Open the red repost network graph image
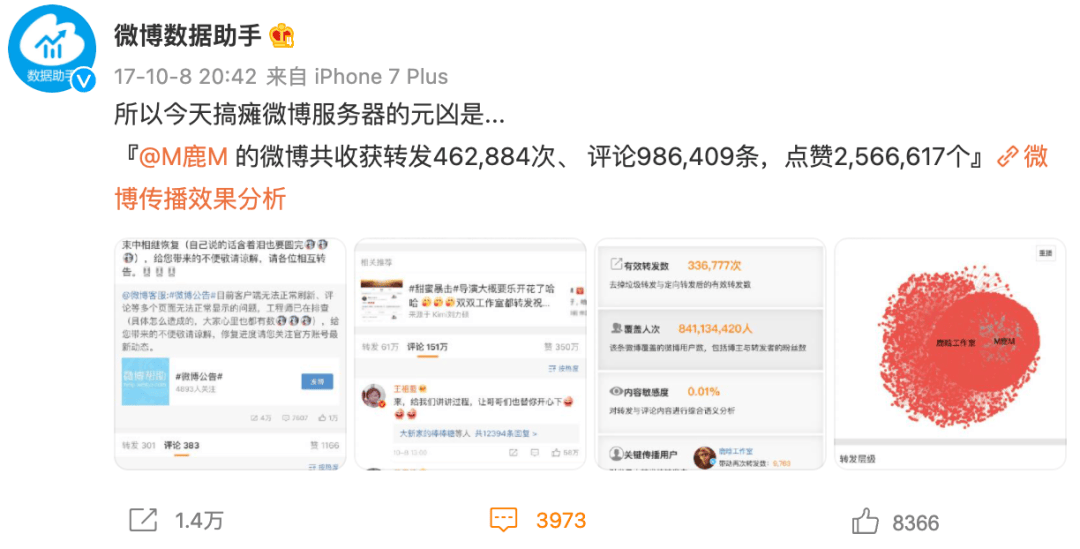This screenshot has height=549, width=1080. (x=950, y=354)
